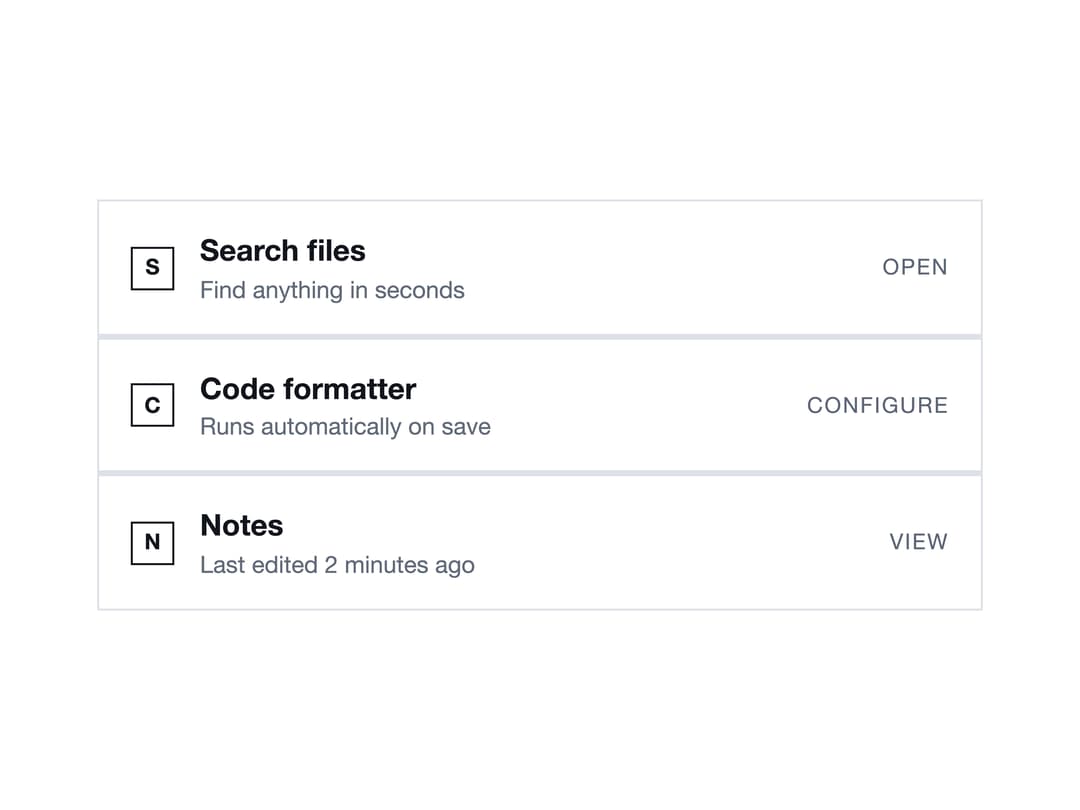1080x810 pixels.
Task: Click the divider between Search files and Code formatter
Action: [x=540, y=337]
